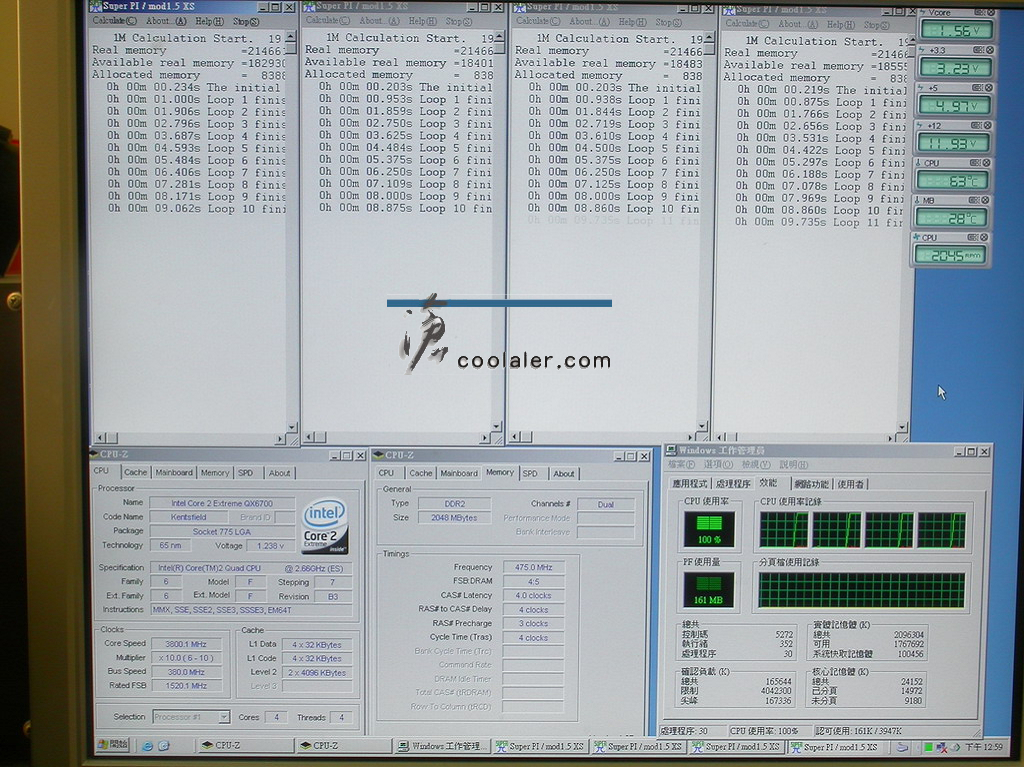Image resolution: width=1024 pixels, height=768 pixels.
Task: Open Cache tab in CPU-Z processor window
Action: click(135, 472)
